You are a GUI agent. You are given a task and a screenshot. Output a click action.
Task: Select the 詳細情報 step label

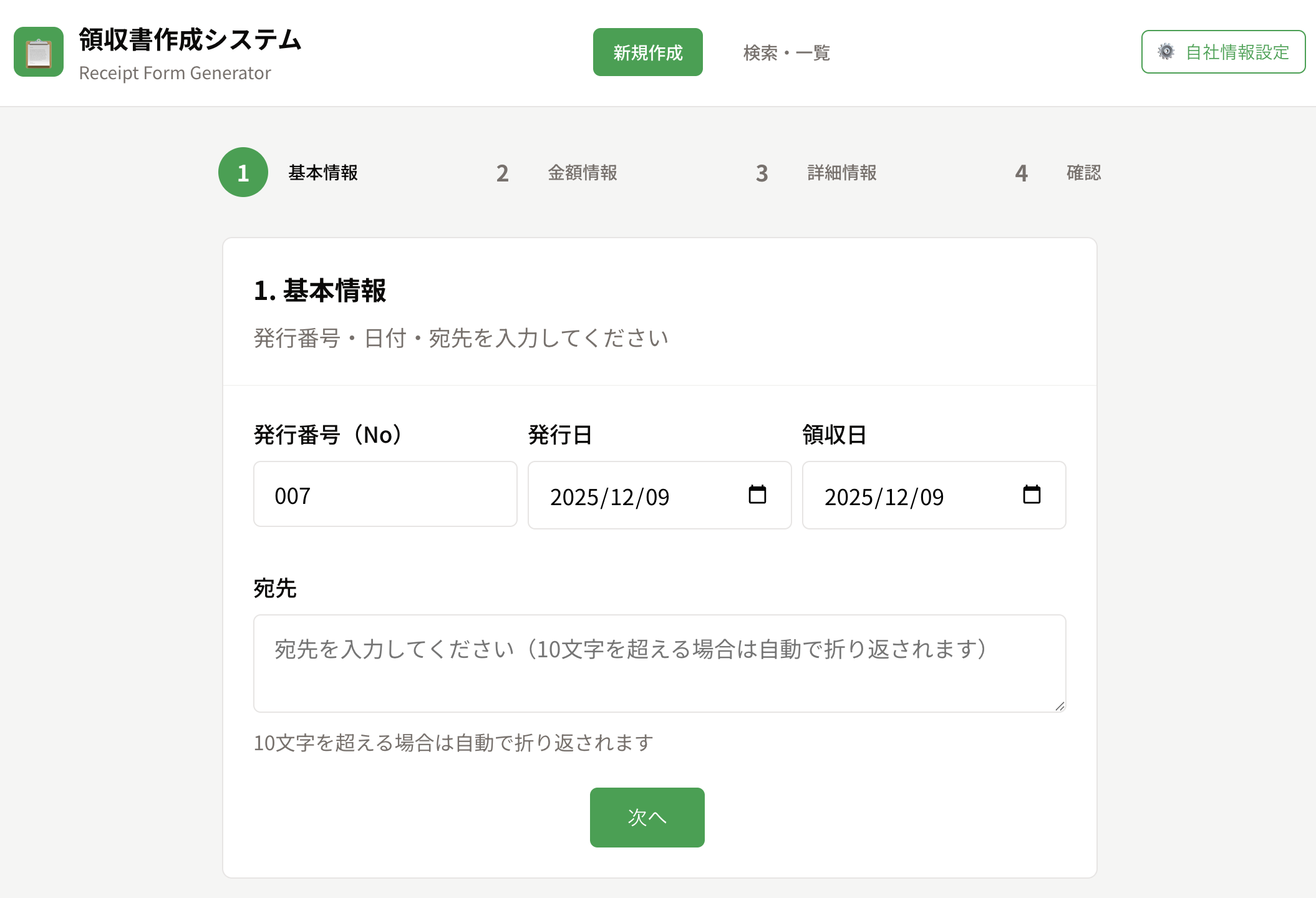841,173
